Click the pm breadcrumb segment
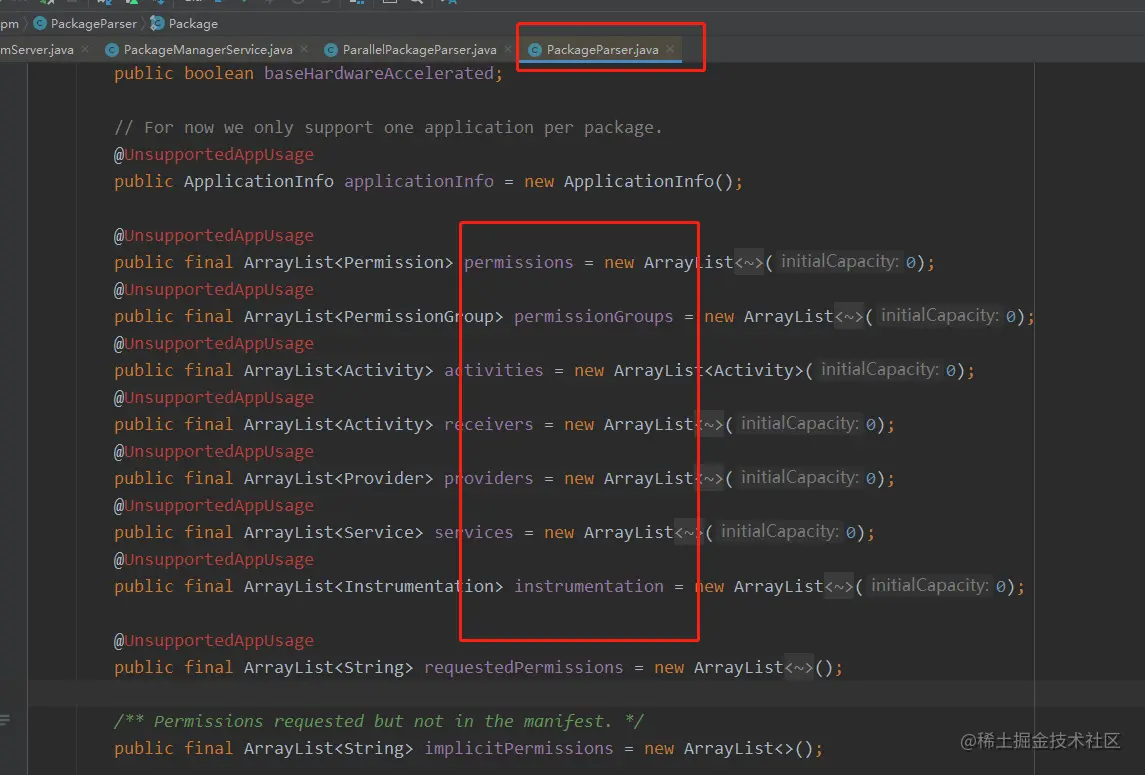 (x=9, y=23)
